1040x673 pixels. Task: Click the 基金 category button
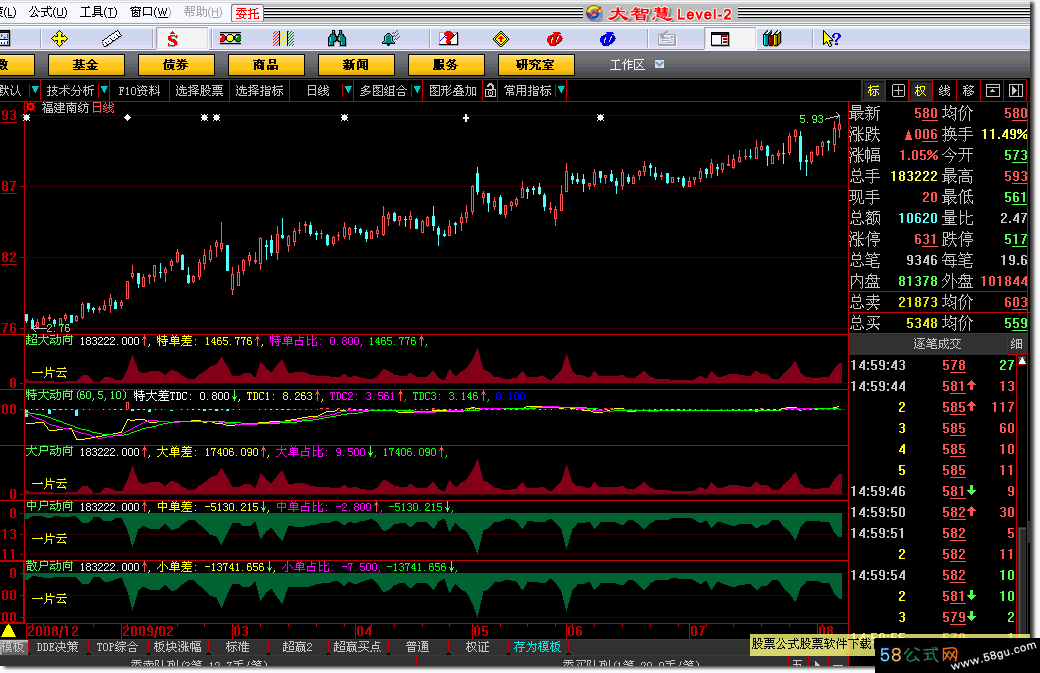(86, 65)
